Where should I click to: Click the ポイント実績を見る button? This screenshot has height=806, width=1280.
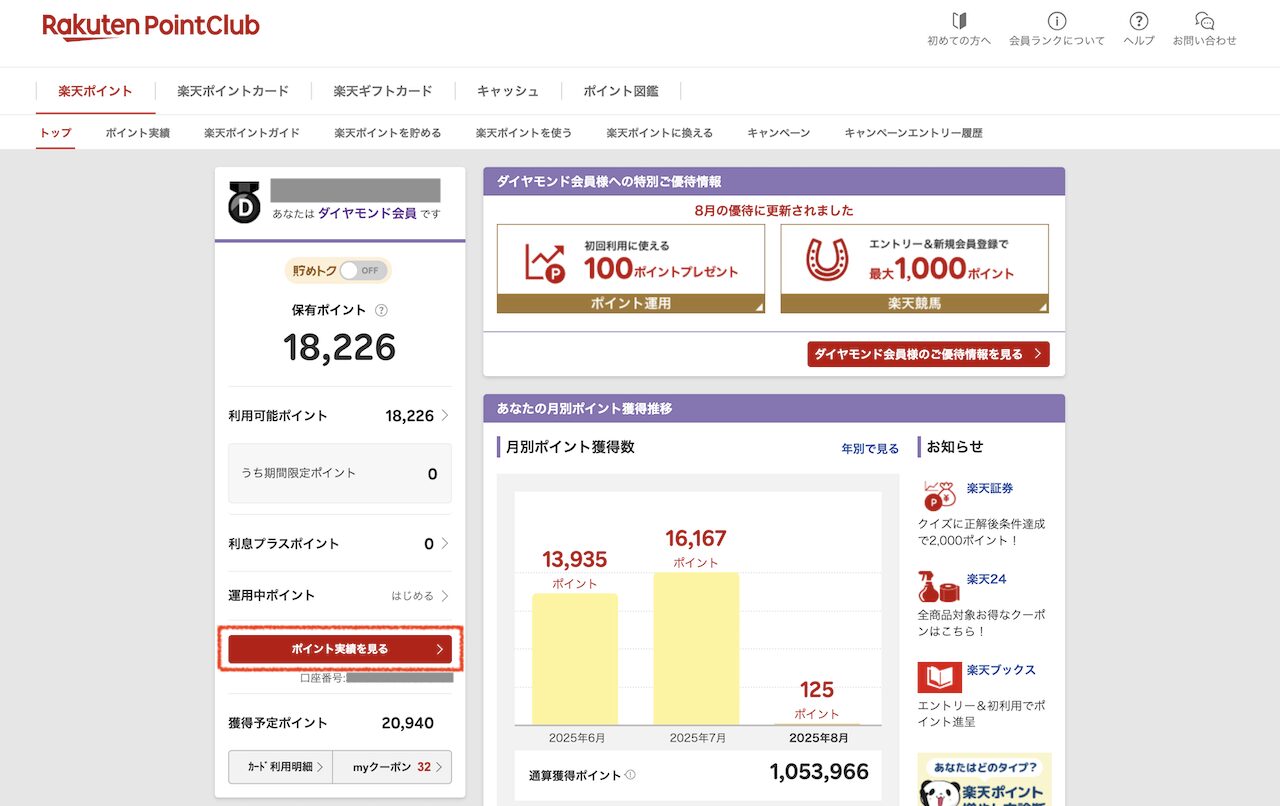coord(340,649)
